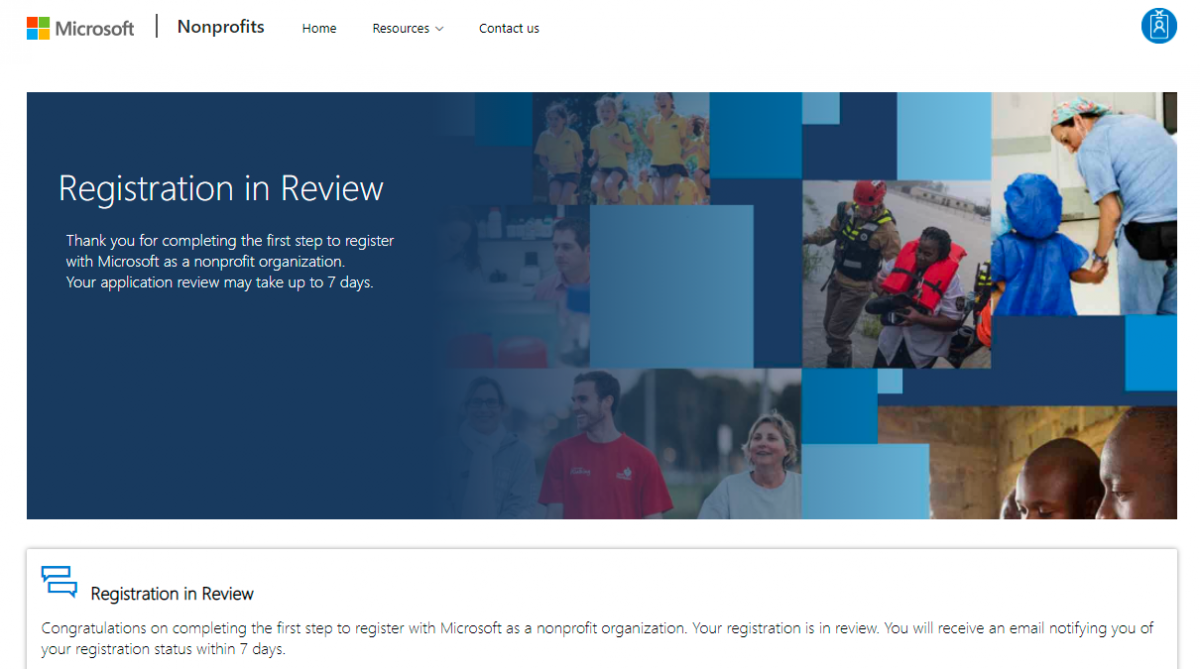Screen dimensions: 1200x669
Task: Click the large Registration in Review banner heading
Action: point(221,189)
